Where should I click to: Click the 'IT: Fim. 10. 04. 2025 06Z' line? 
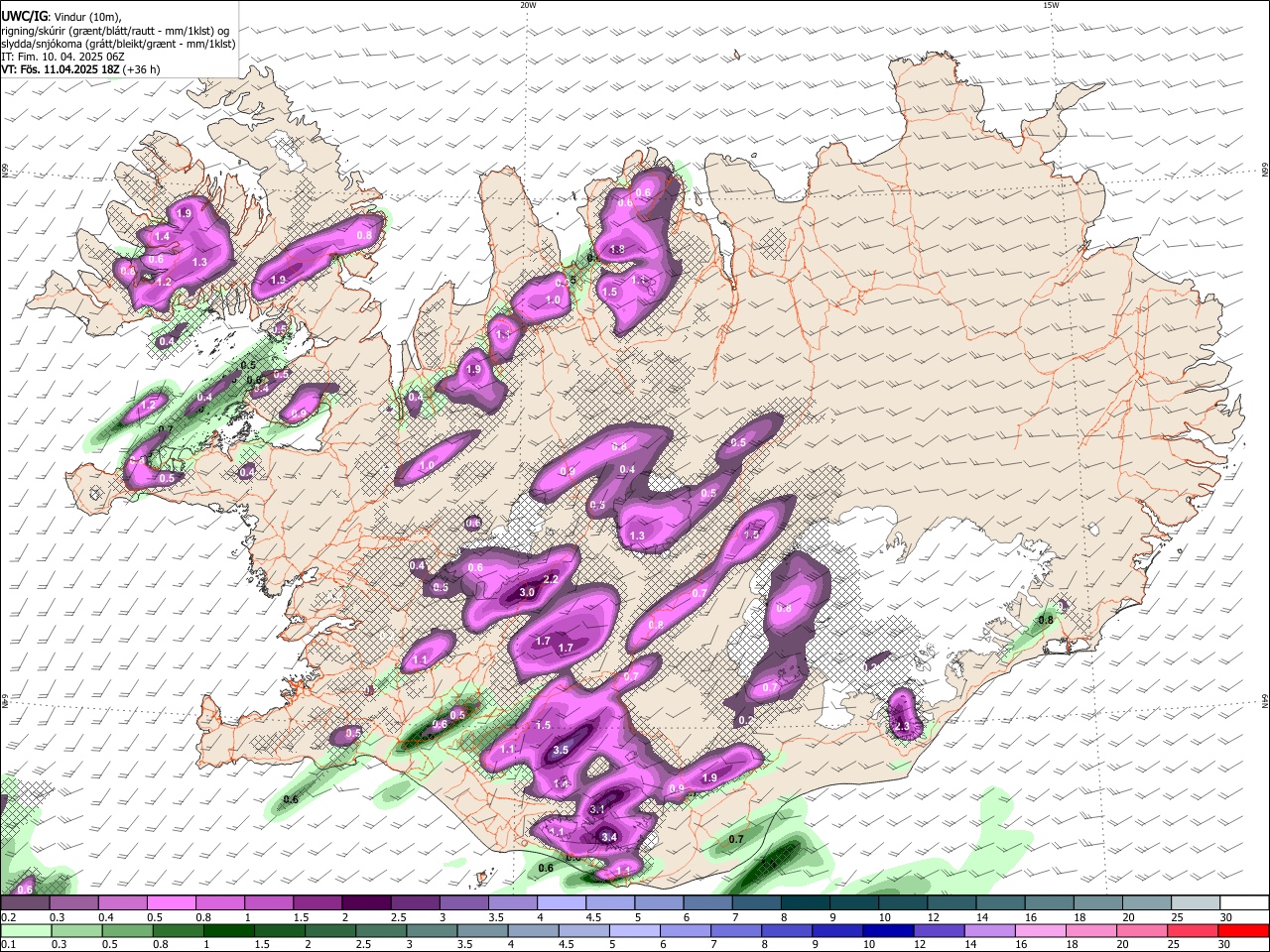click(63, 57)
